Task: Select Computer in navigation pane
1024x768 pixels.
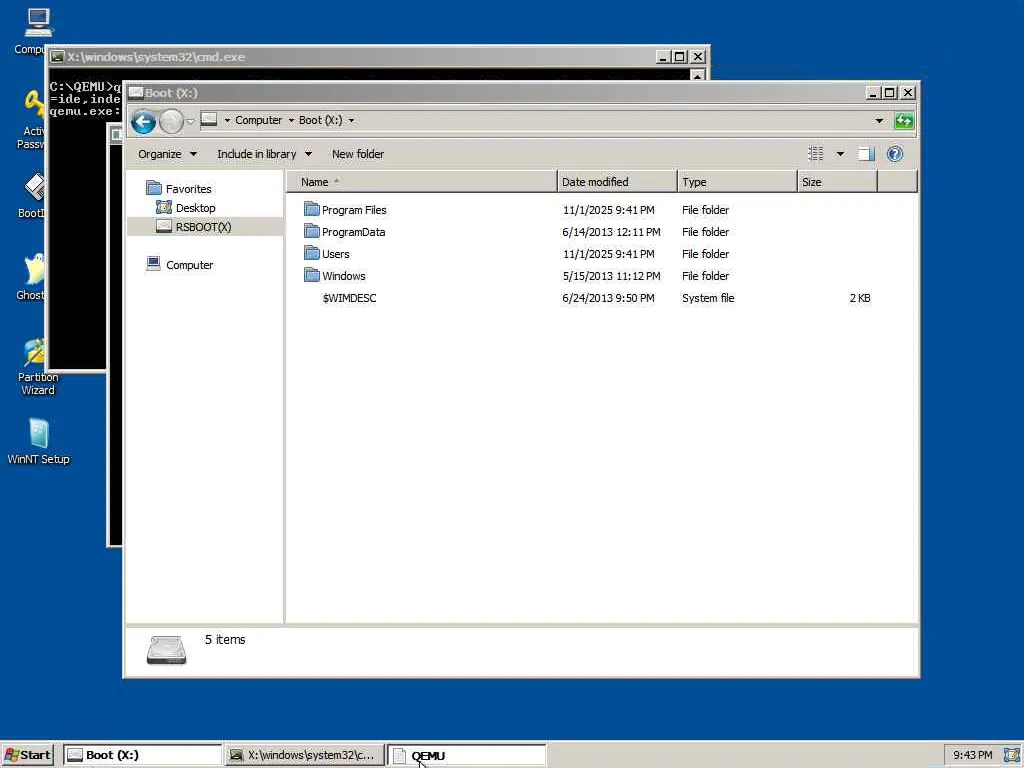Action: tap(189, 264)
